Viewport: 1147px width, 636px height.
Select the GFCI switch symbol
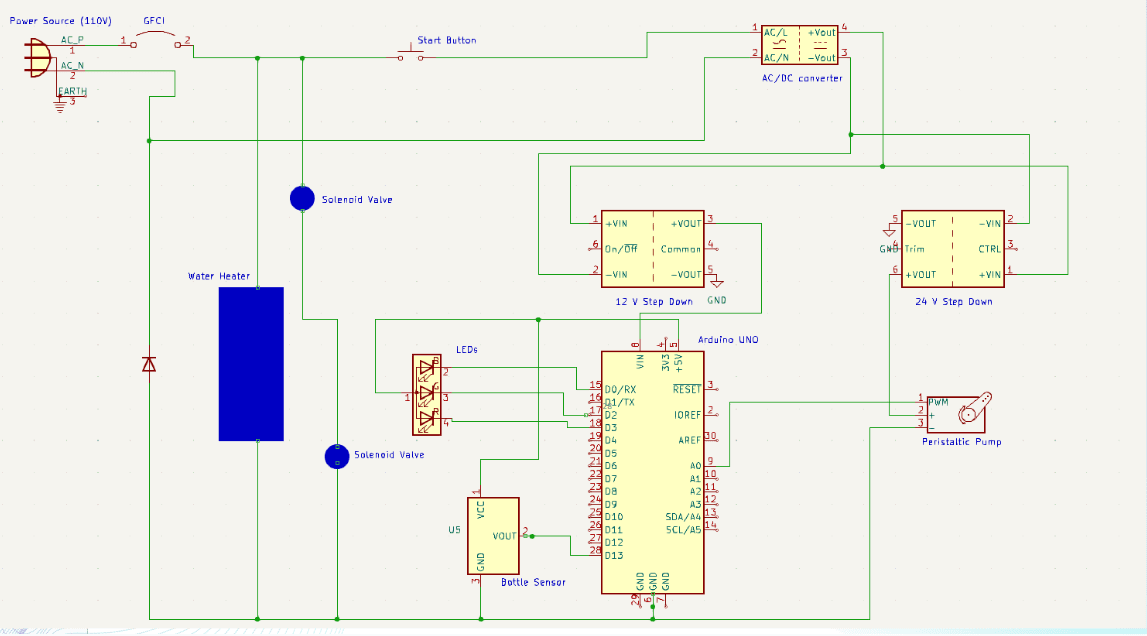155,38
